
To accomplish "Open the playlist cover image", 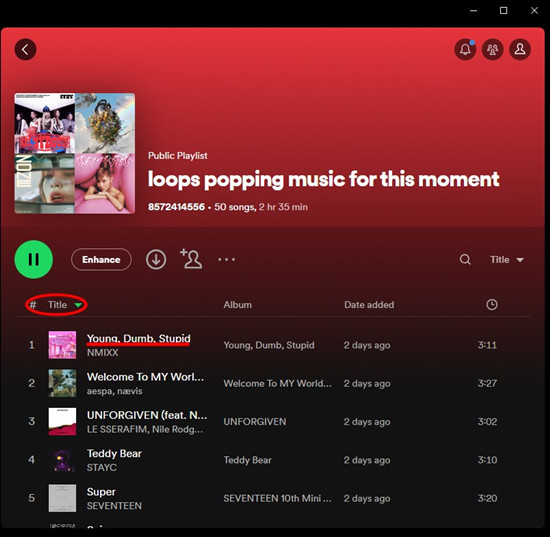I will pyautogui.click(x=75, y=153).
